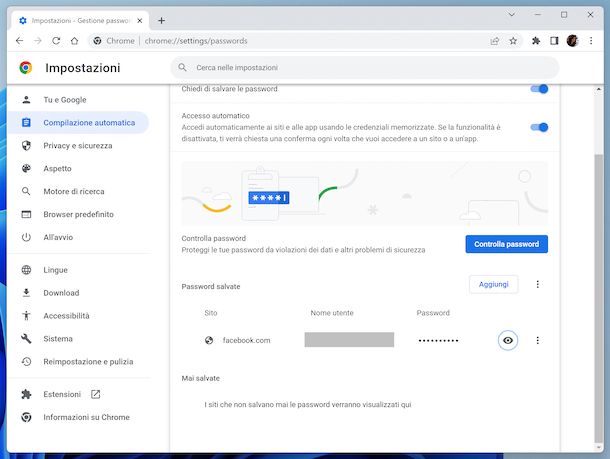
Task: Click the settings page vertical scrollbar
Action: pos(599,250)
